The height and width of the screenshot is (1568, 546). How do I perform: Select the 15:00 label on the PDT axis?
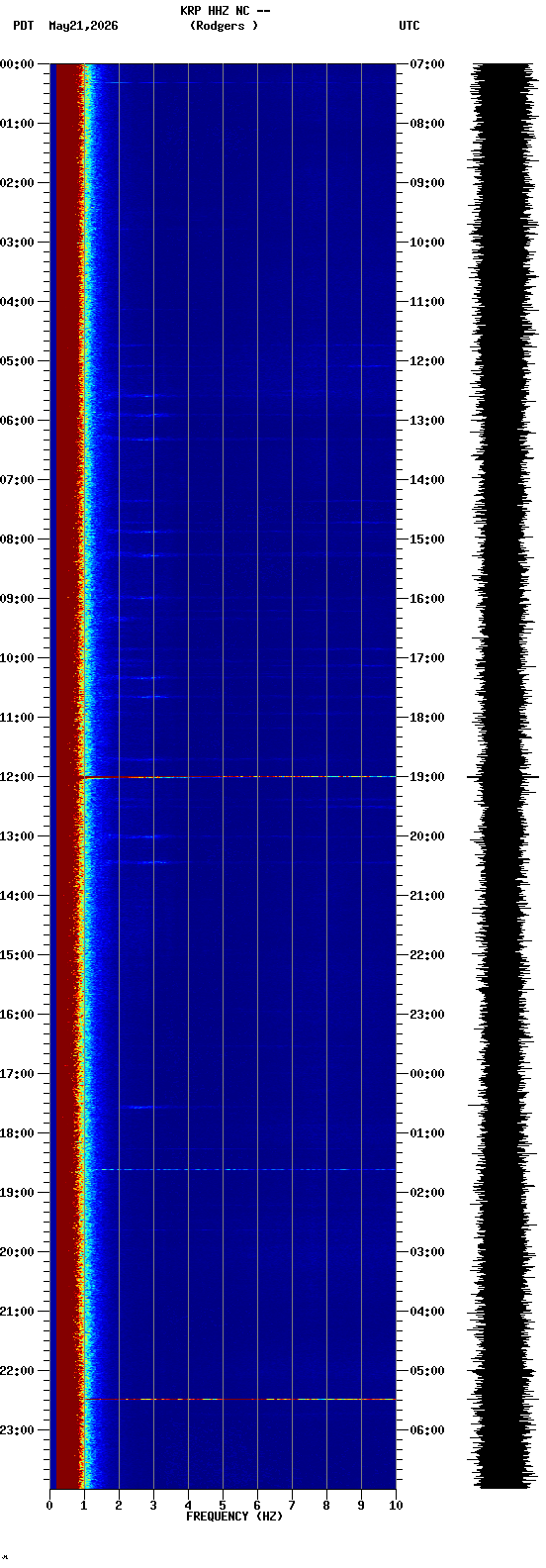tap(17, 955)
